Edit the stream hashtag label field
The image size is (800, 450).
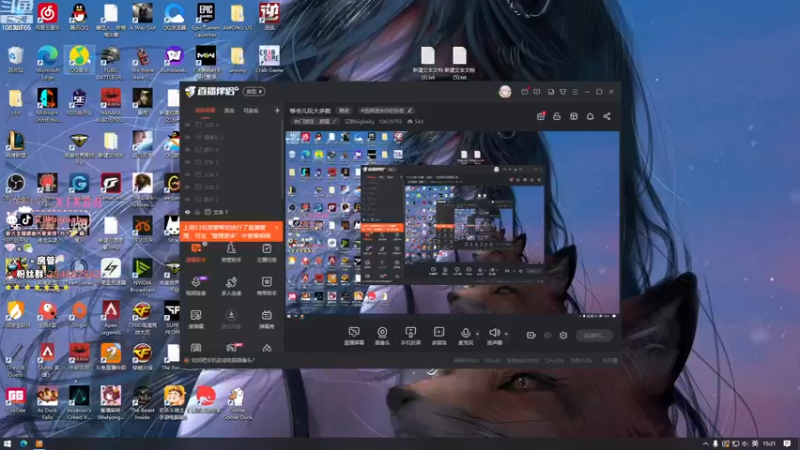[386, 110]
